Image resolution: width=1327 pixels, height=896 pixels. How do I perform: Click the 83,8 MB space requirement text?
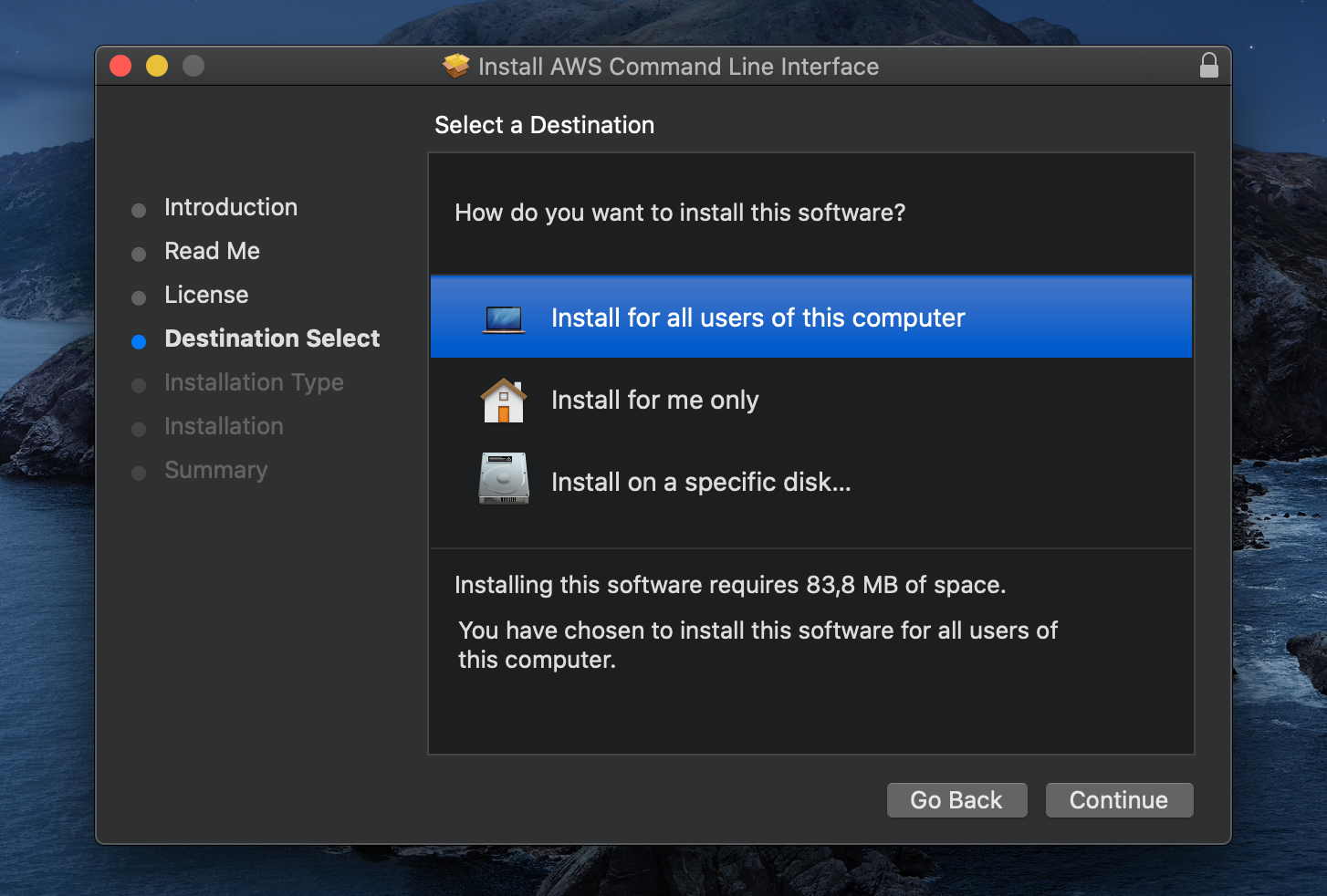(x=730, y=585)
